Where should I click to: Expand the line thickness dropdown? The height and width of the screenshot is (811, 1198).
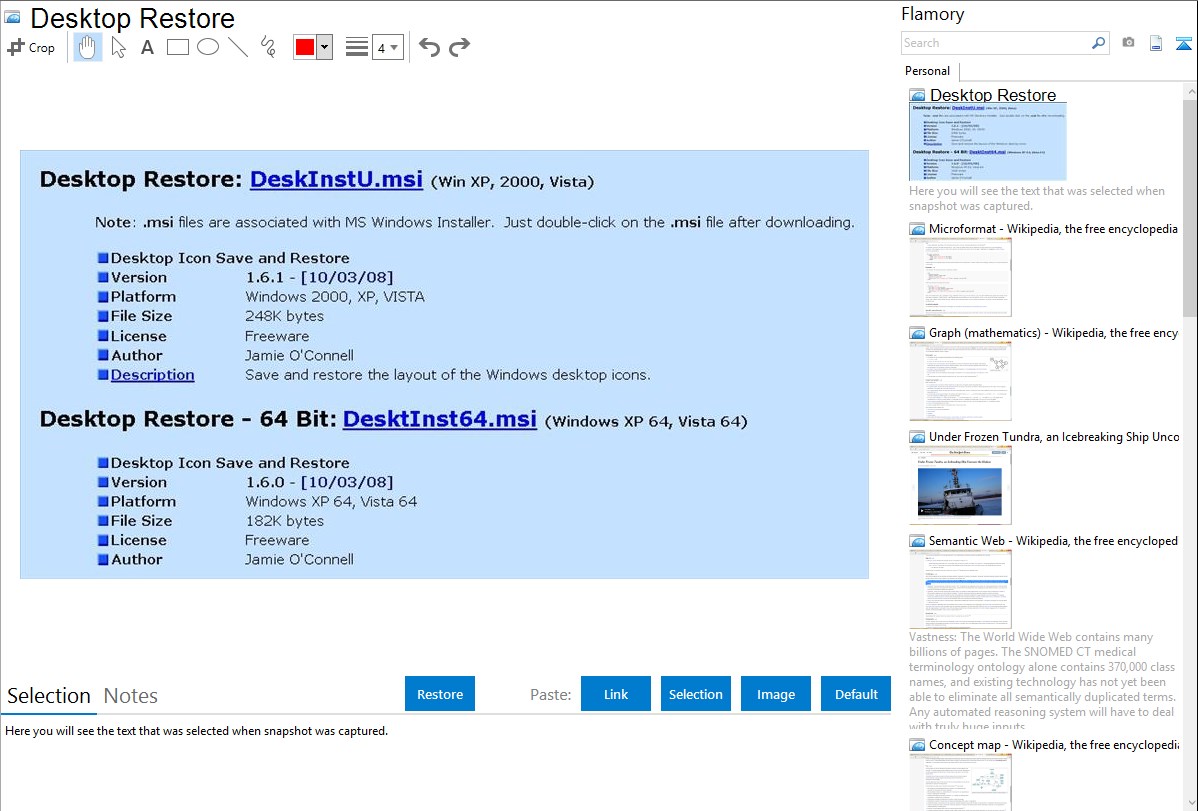[388, 47]
